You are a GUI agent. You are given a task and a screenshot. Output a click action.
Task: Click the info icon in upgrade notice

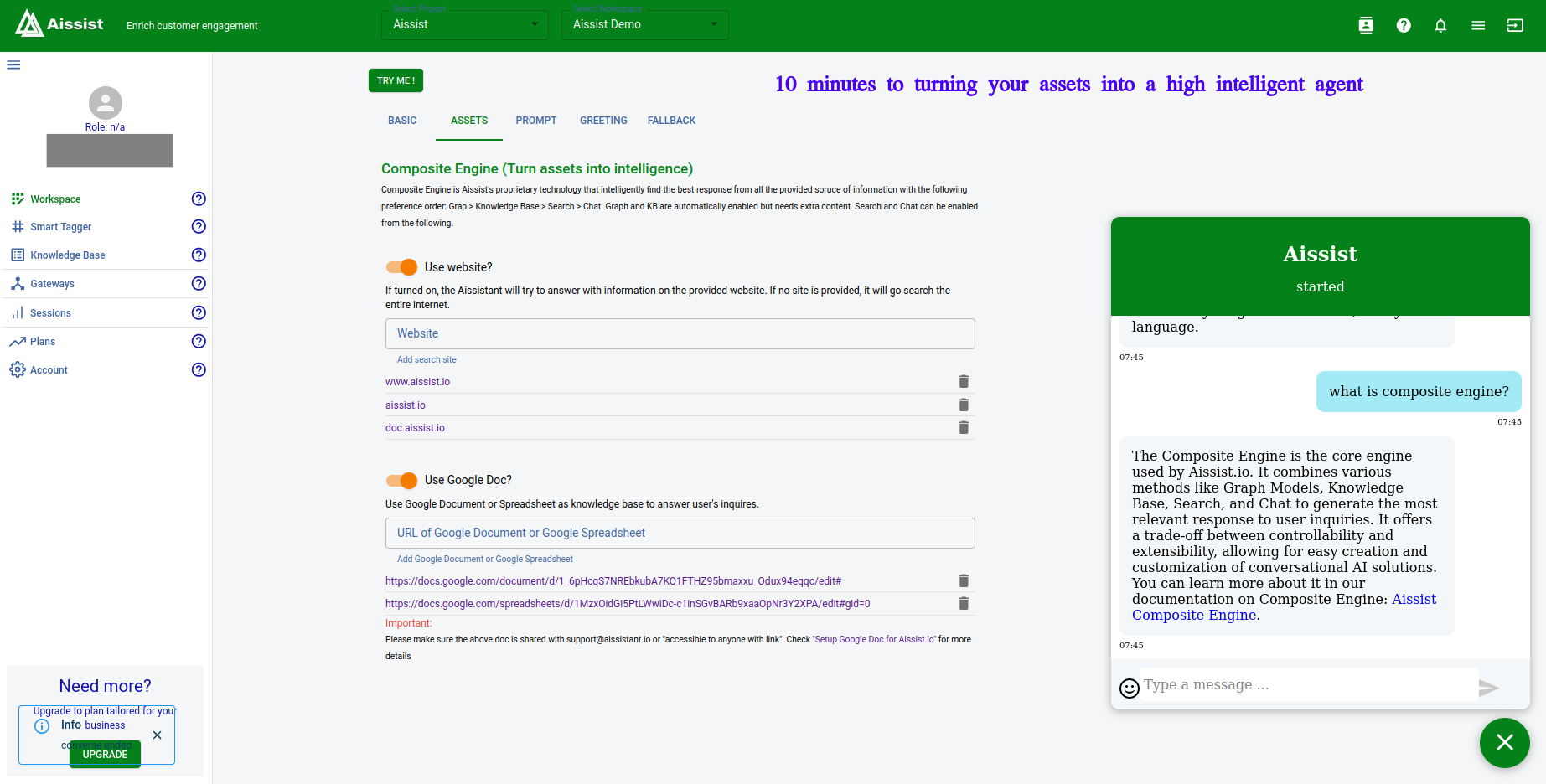pos(42,726)
